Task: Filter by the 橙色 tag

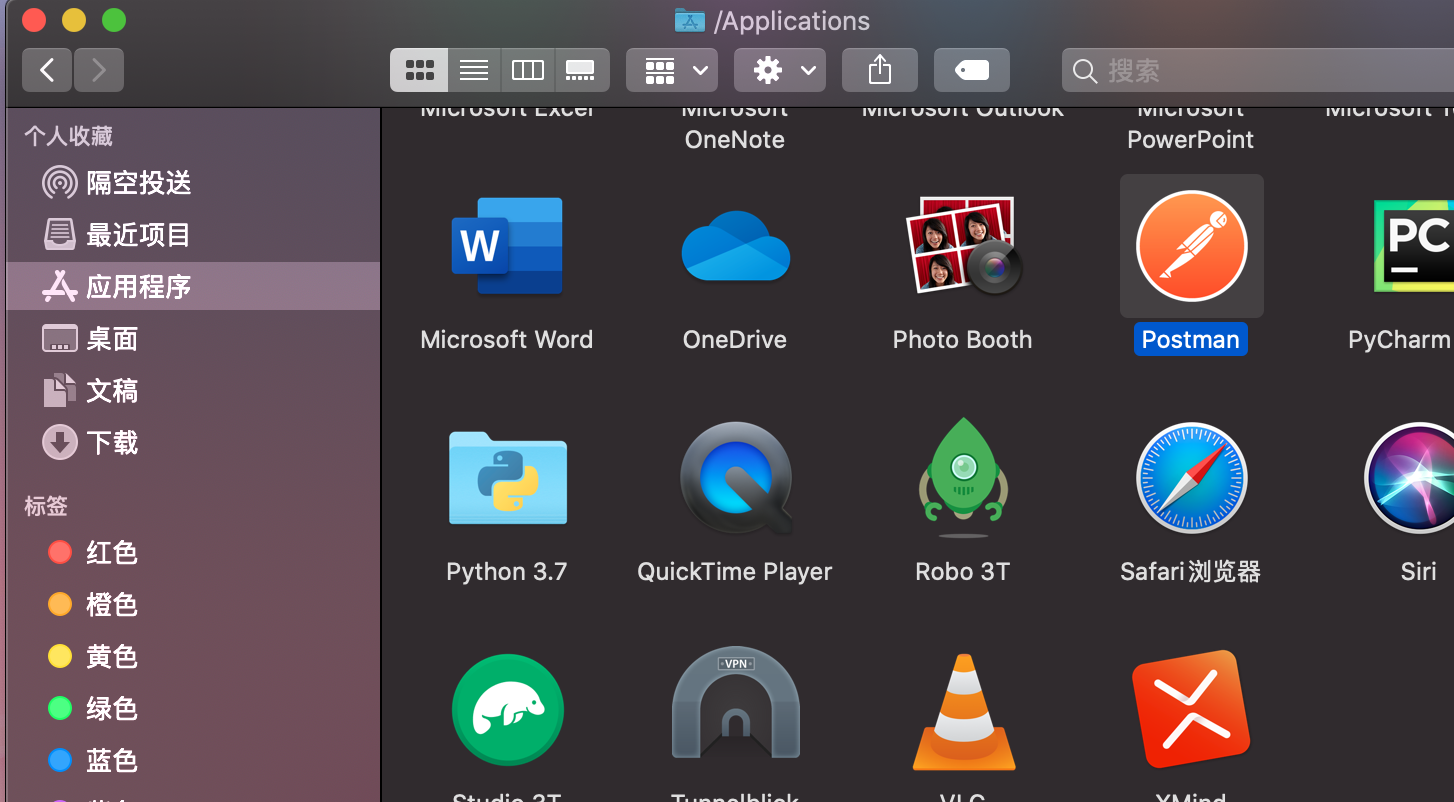Action: pos(193,605)
